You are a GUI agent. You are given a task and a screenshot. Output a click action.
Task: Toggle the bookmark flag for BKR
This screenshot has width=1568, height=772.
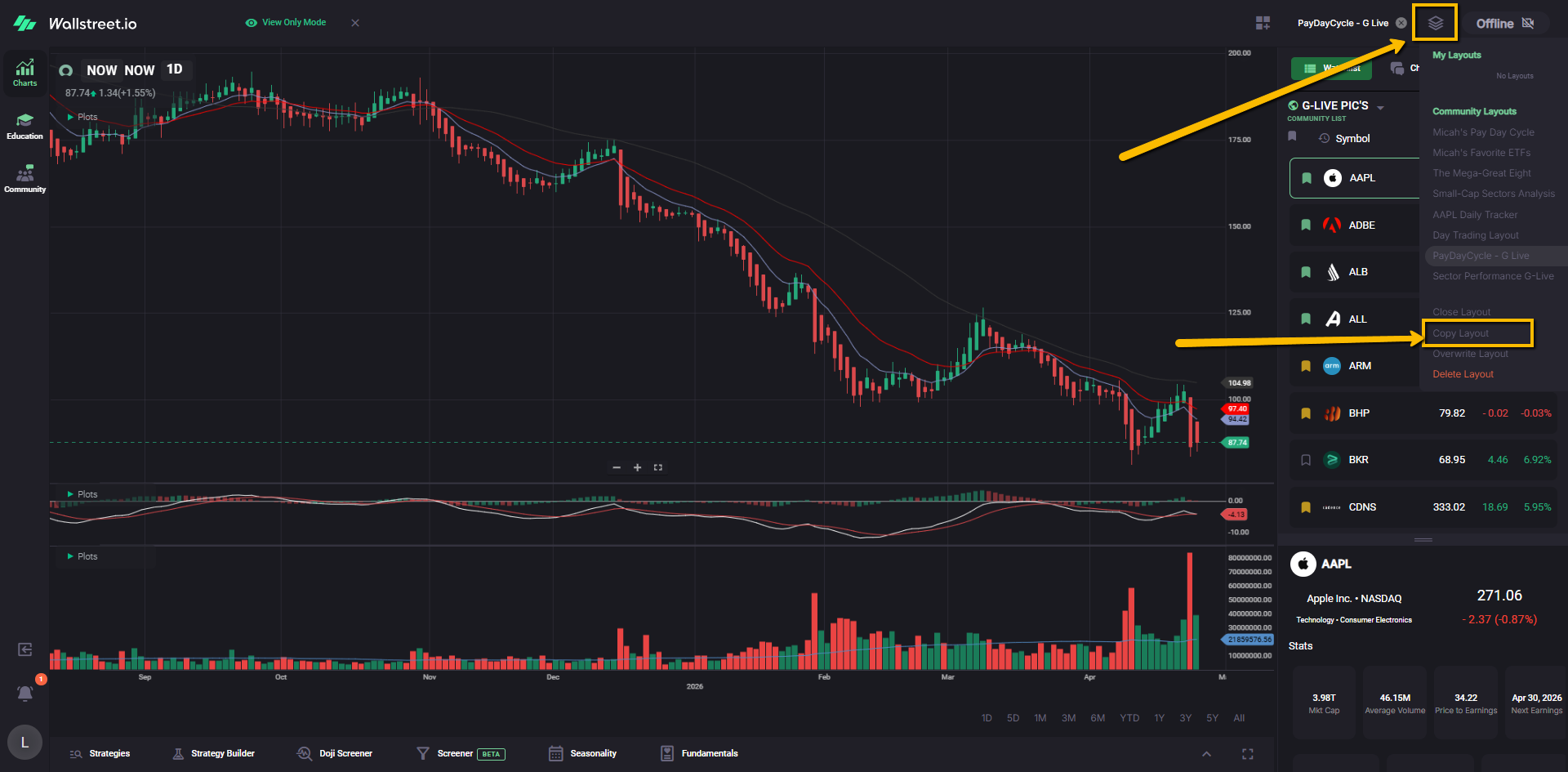[x=1306, y=460]
